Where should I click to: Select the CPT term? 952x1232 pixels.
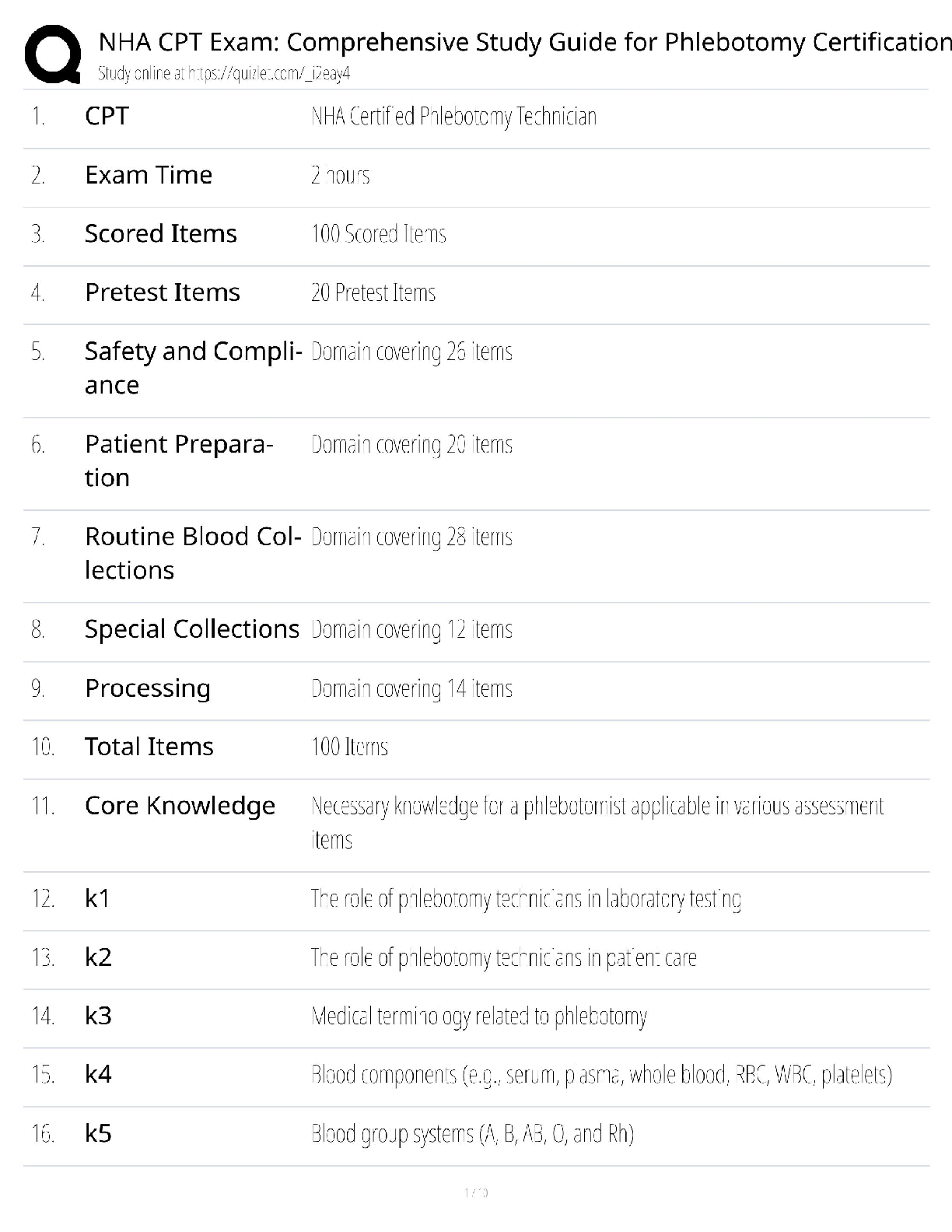pos(107,117)
